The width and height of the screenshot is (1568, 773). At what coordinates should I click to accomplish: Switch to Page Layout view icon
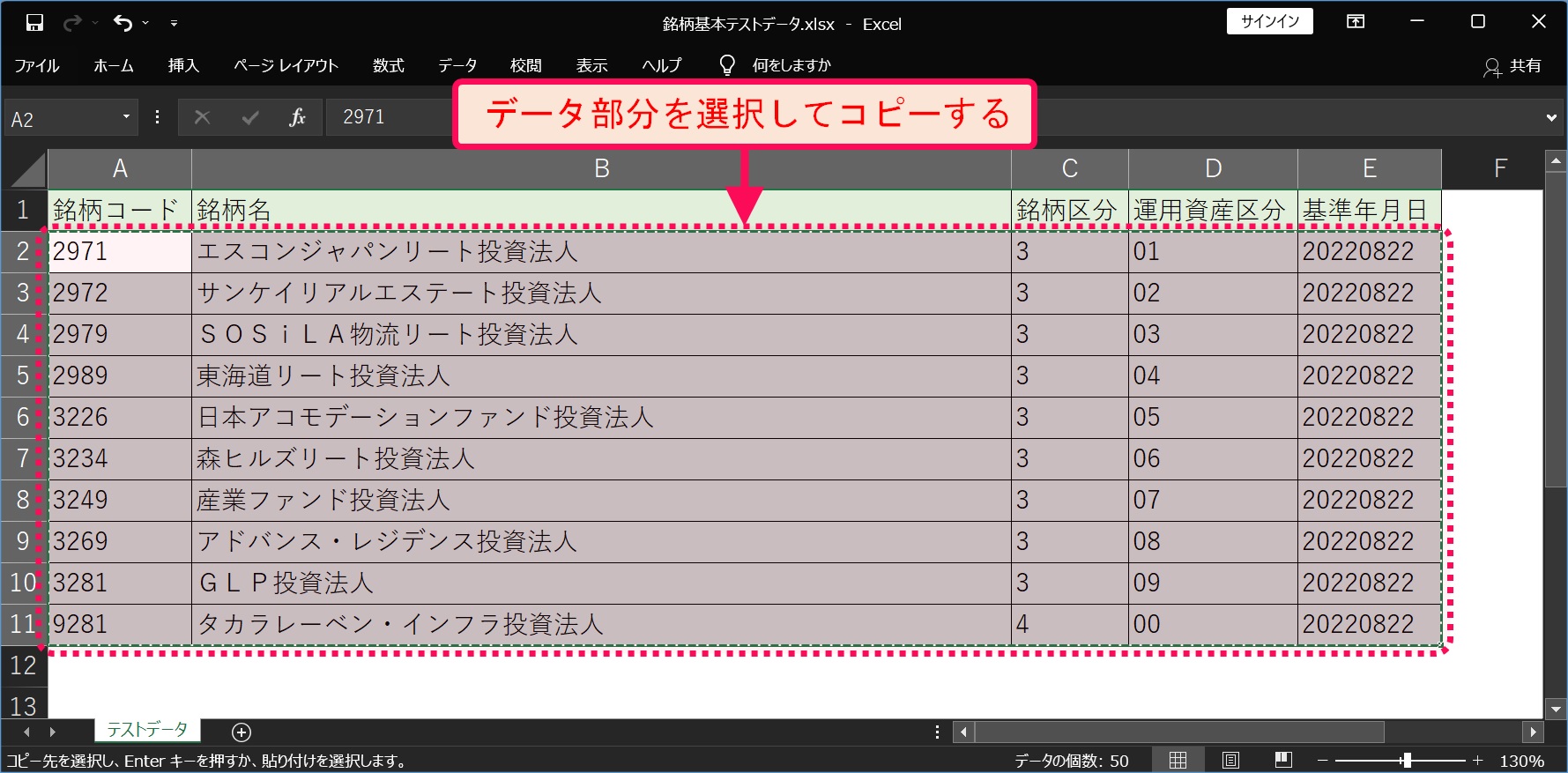[1230, 761]
